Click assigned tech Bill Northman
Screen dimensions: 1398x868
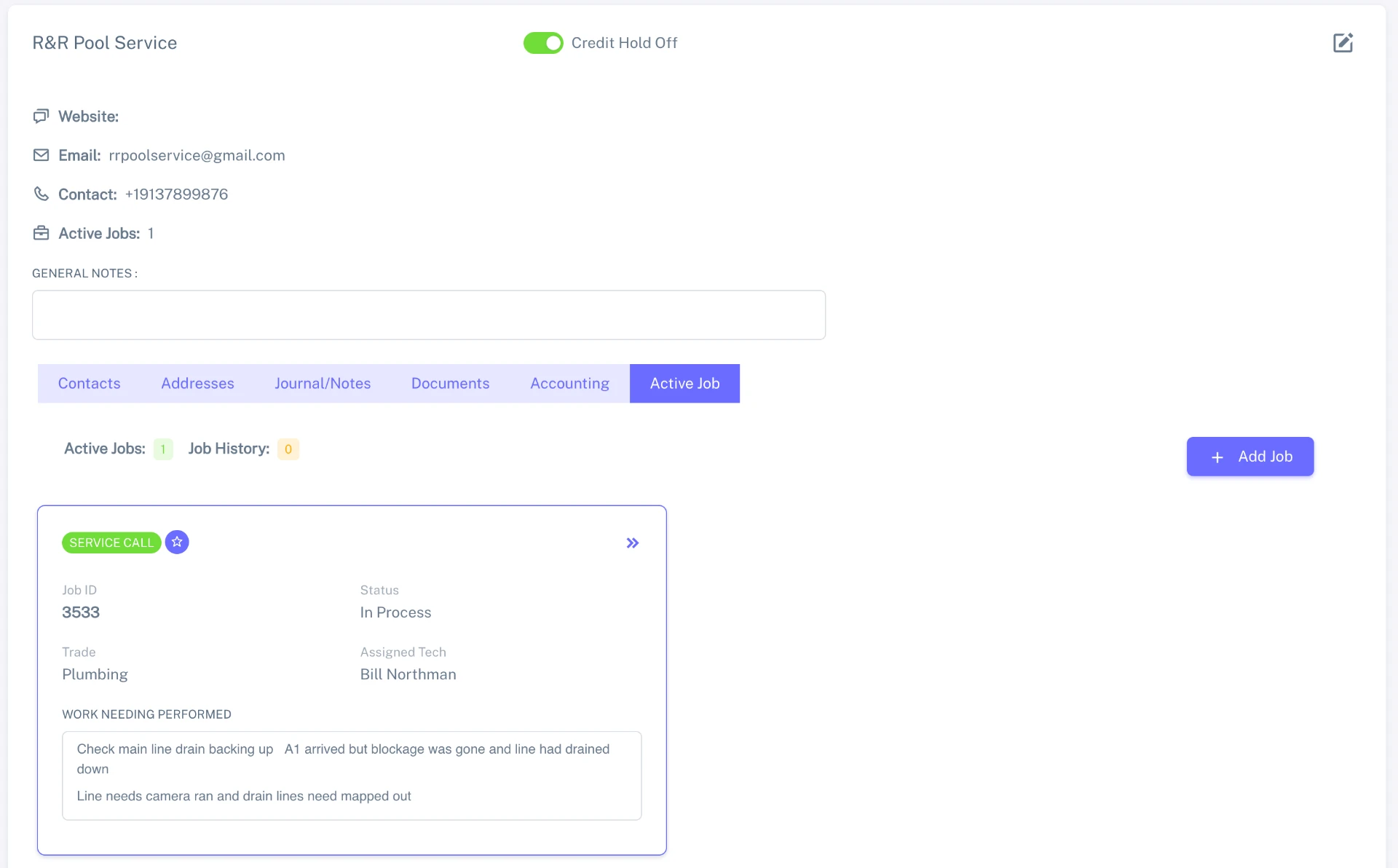408,674
